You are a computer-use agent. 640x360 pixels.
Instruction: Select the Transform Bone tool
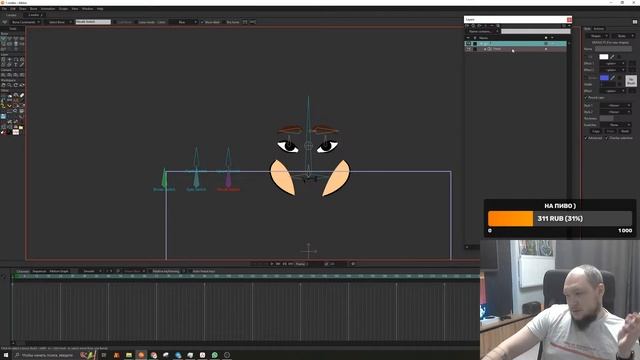click(9, 38)
